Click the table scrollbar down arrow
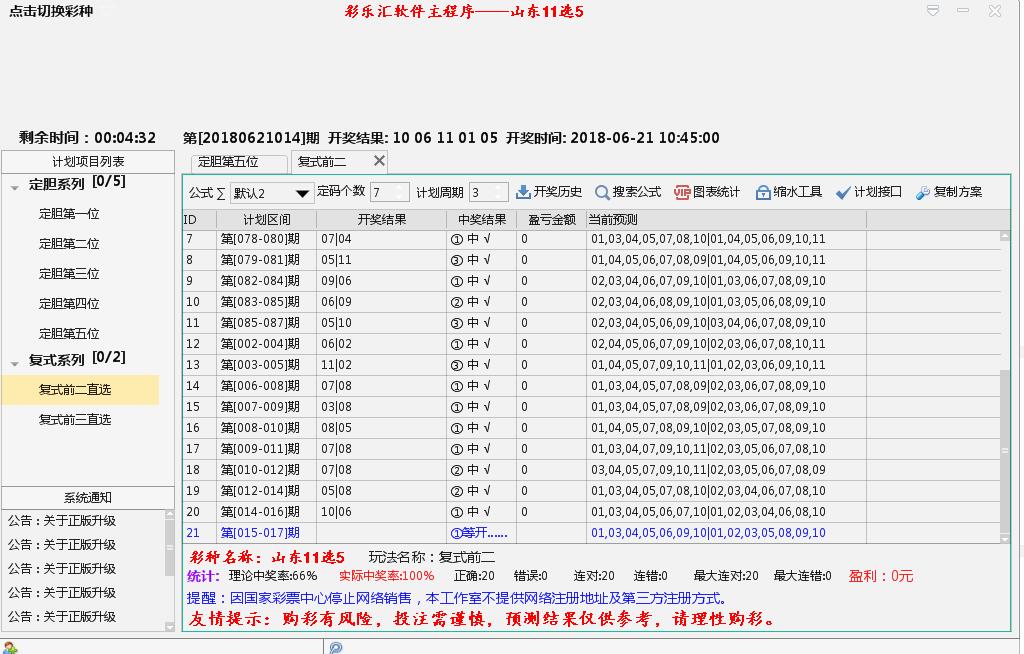 point(1005,538)
